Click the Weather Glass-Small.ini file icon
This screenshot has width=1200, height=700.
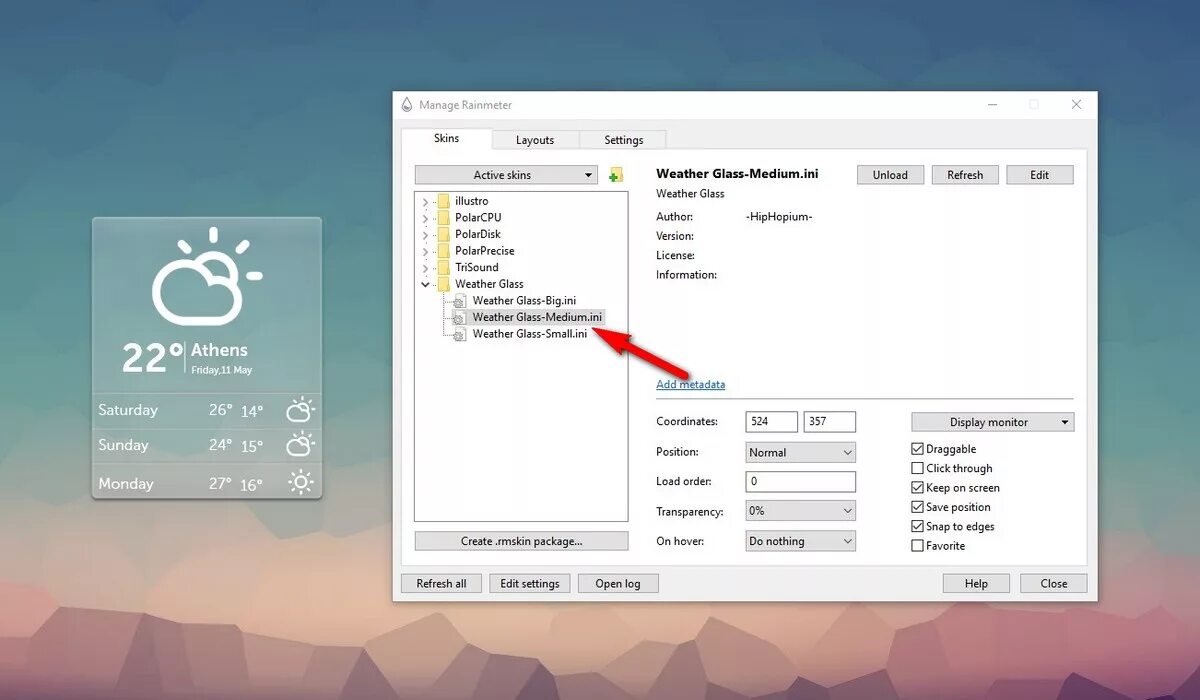click(460, 334)
